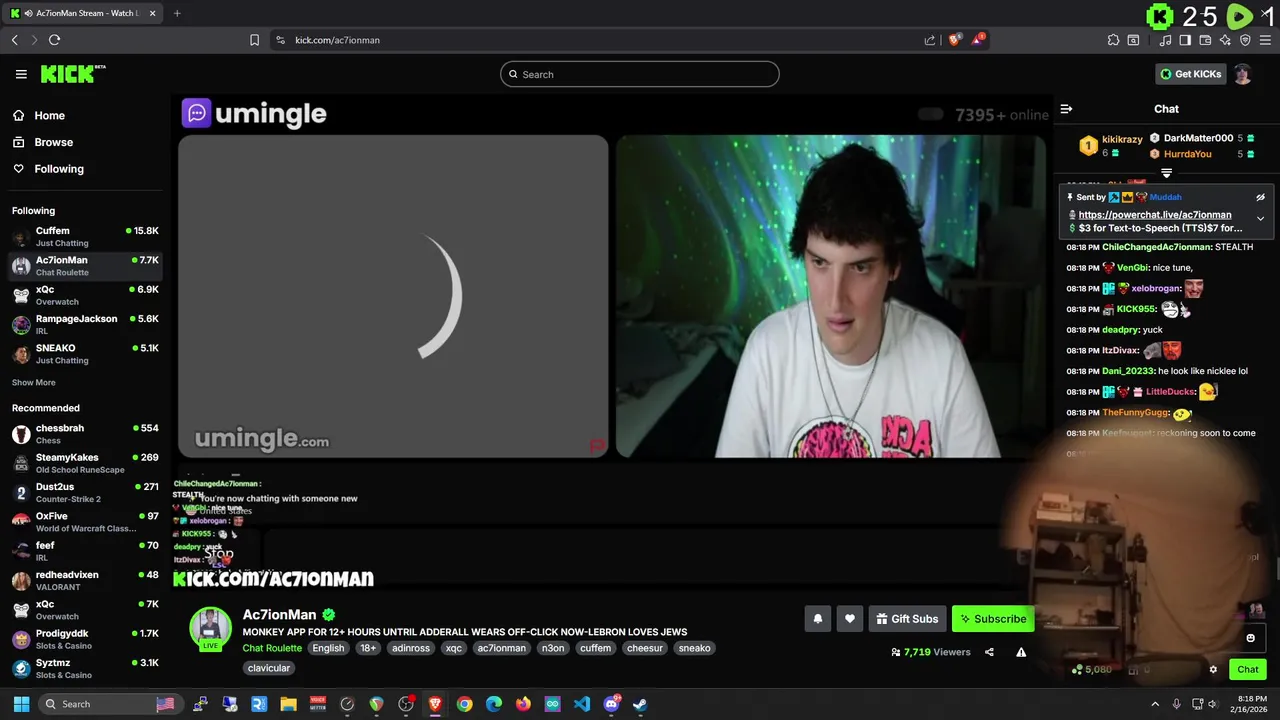
Task: Open redheadvixen VALORANT channel
Action: [x=85, y=581]
